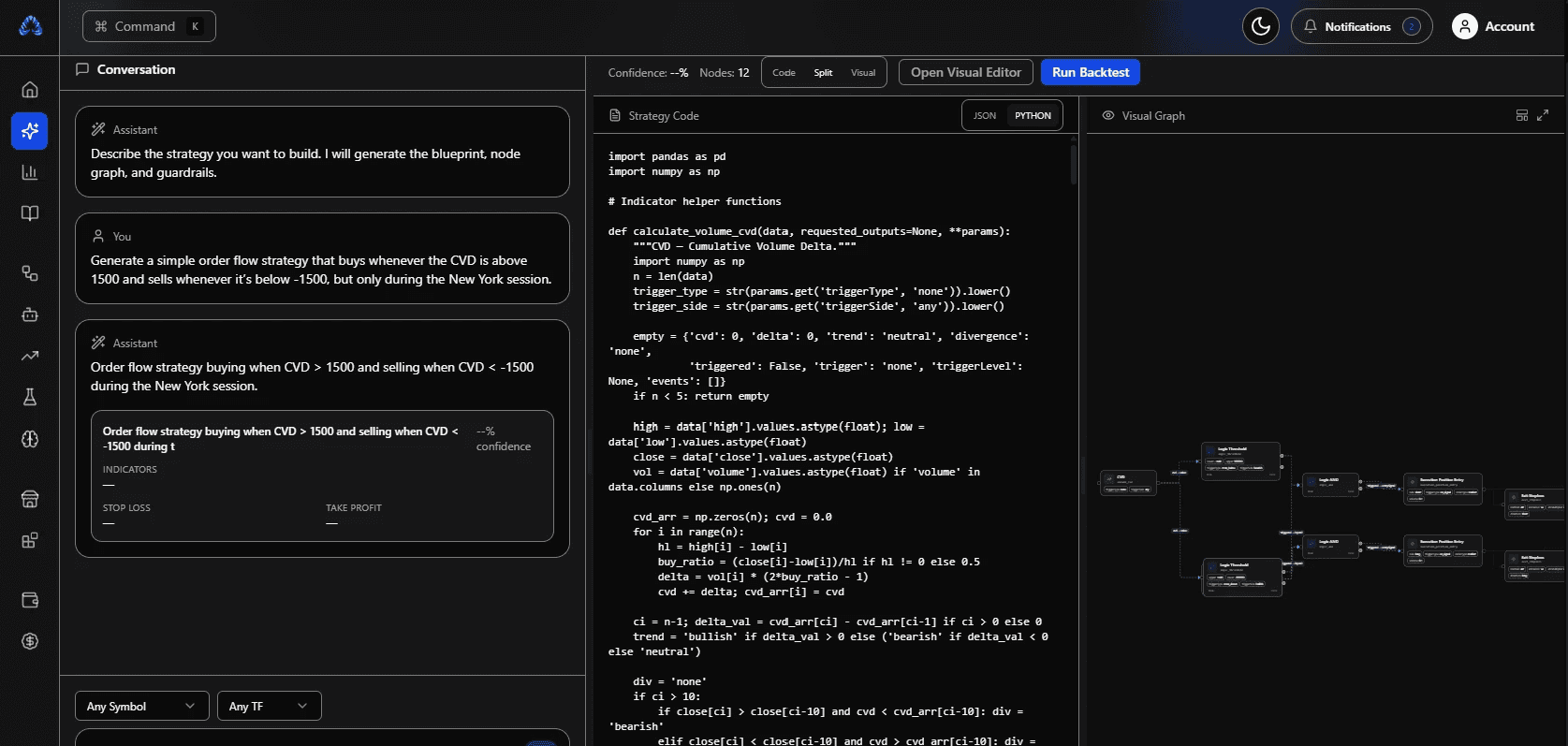This screenshot has width=1568, height=746.
Task: Show strategy code as PYTHON
Action: 1033,116
